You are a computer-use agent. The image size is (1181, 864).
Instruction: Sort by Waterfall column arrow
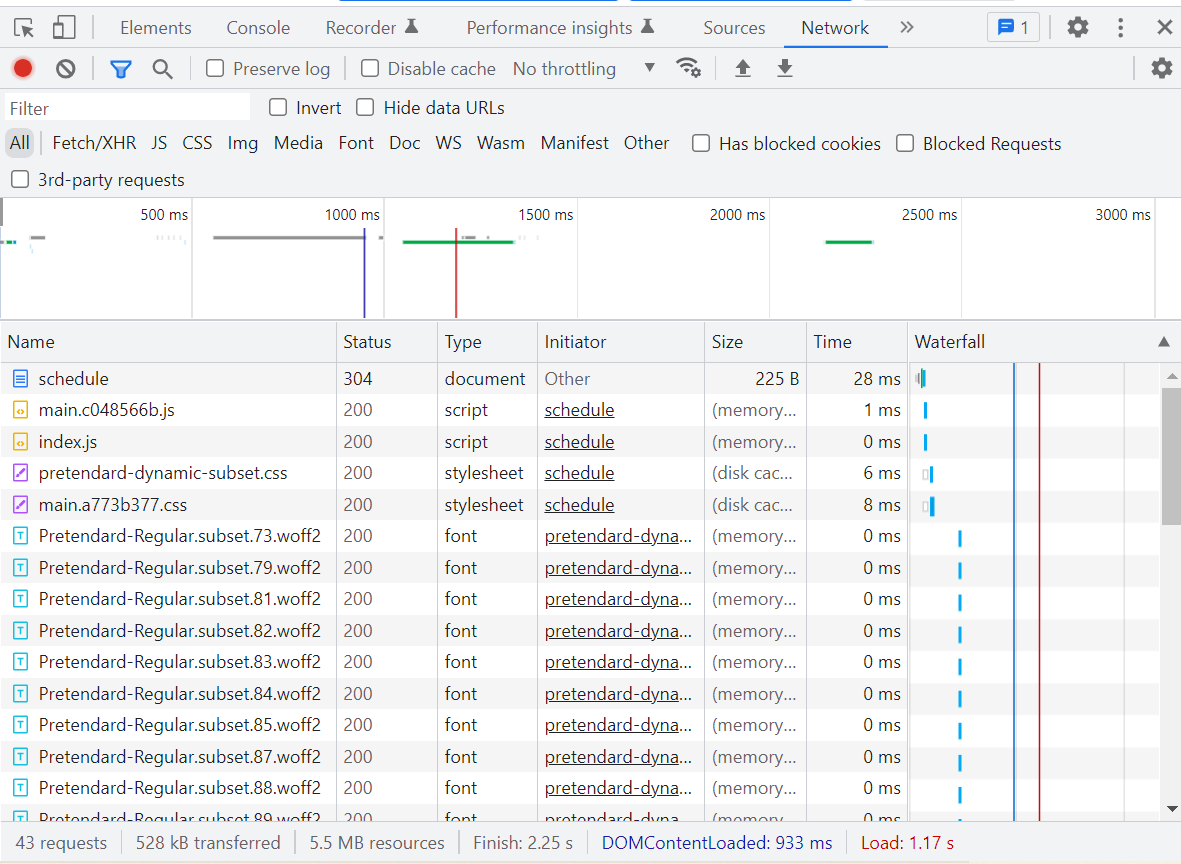click(1164, 342)
